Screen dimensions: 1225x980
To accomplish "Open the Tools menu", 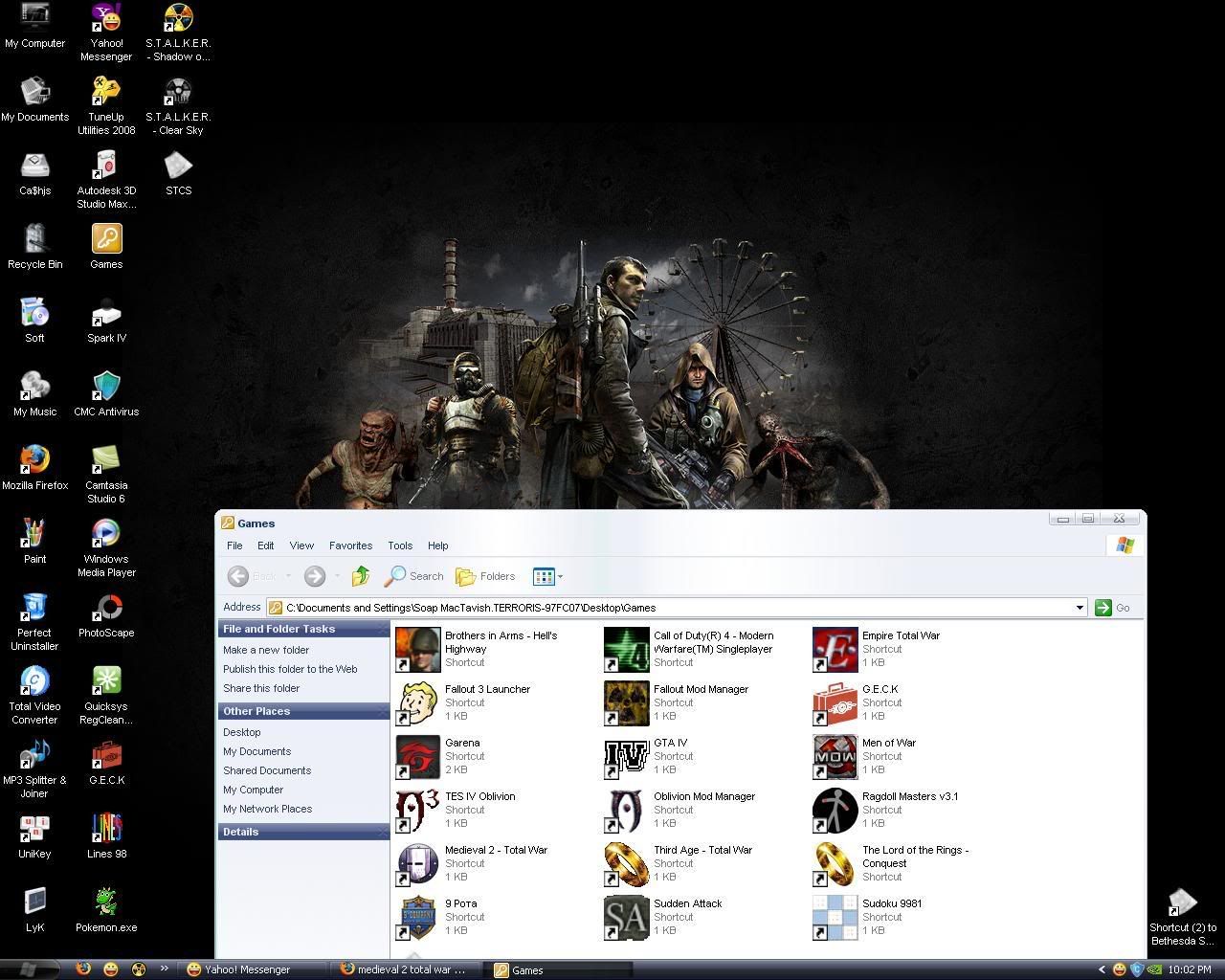I will point(400,546).
